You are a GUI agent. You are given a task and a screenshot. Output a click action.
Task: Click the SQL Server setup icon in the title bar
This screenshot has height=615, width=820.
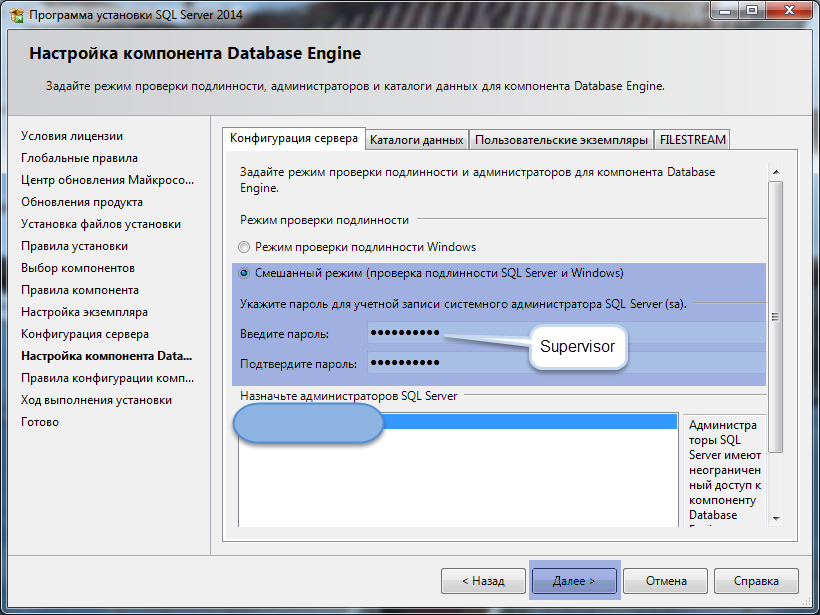pyautogui.click(x=16, y=15)
